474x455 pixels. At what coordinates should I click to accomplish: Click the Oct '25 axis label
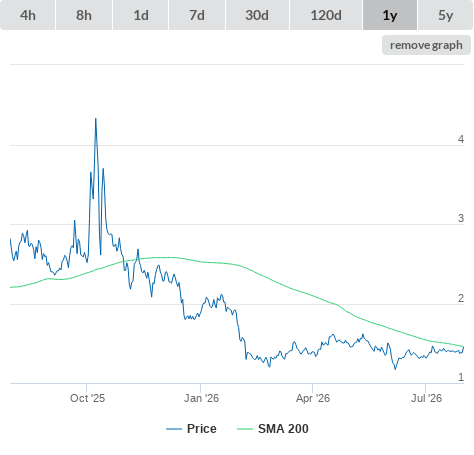pyautogui.click(x=87, y=398)
